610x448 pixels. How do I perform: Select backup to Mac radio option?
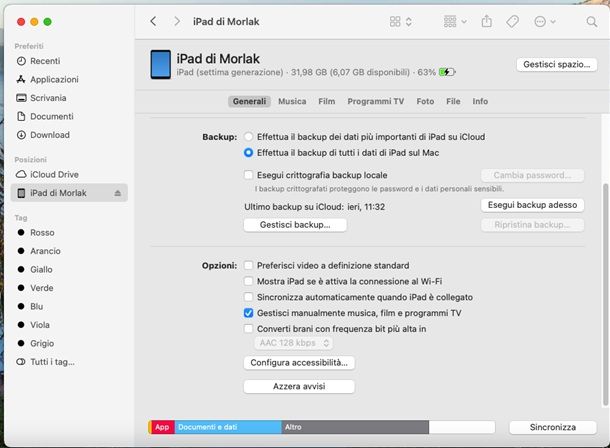click(248, 153)
